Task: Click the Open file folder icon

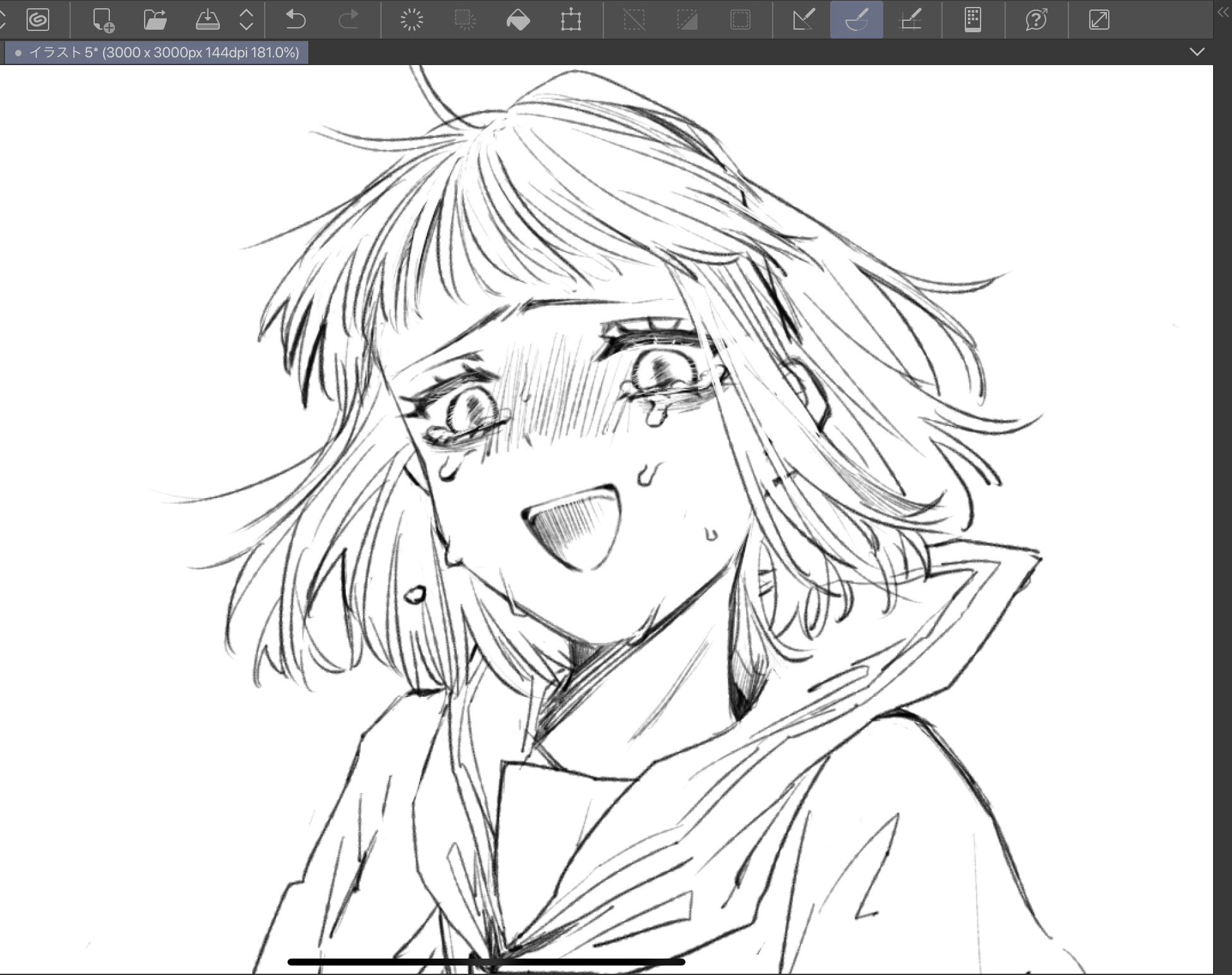Action: click(x=155, y=20)
